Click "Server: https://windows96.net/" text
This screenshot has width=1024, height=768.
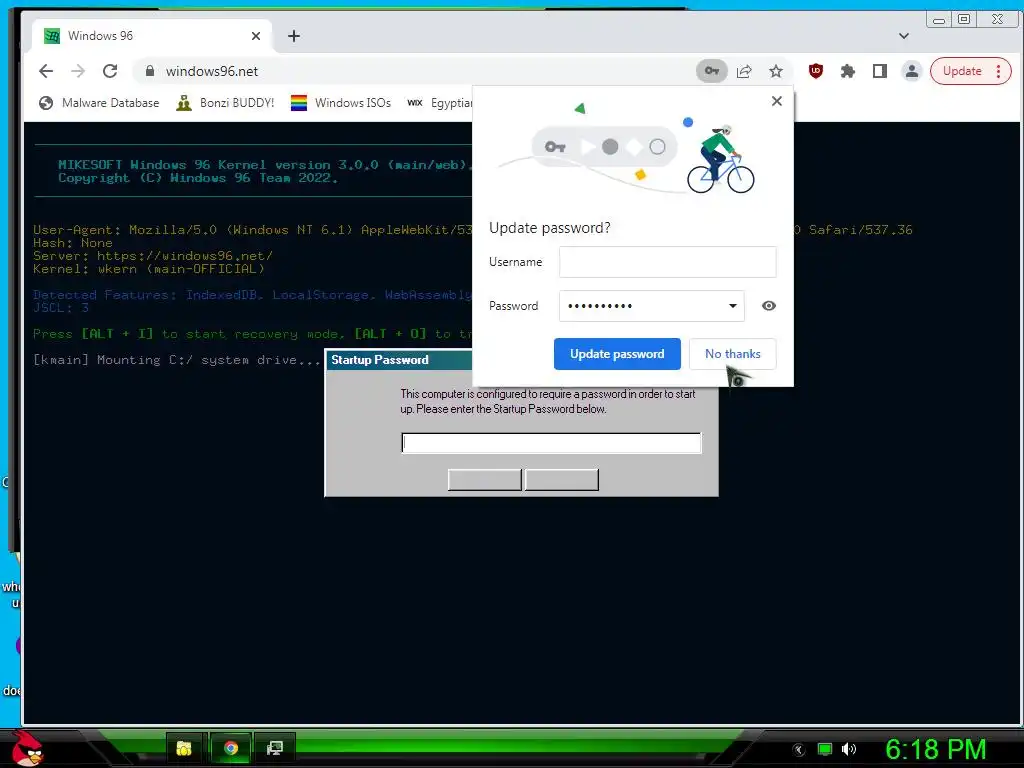153,256
